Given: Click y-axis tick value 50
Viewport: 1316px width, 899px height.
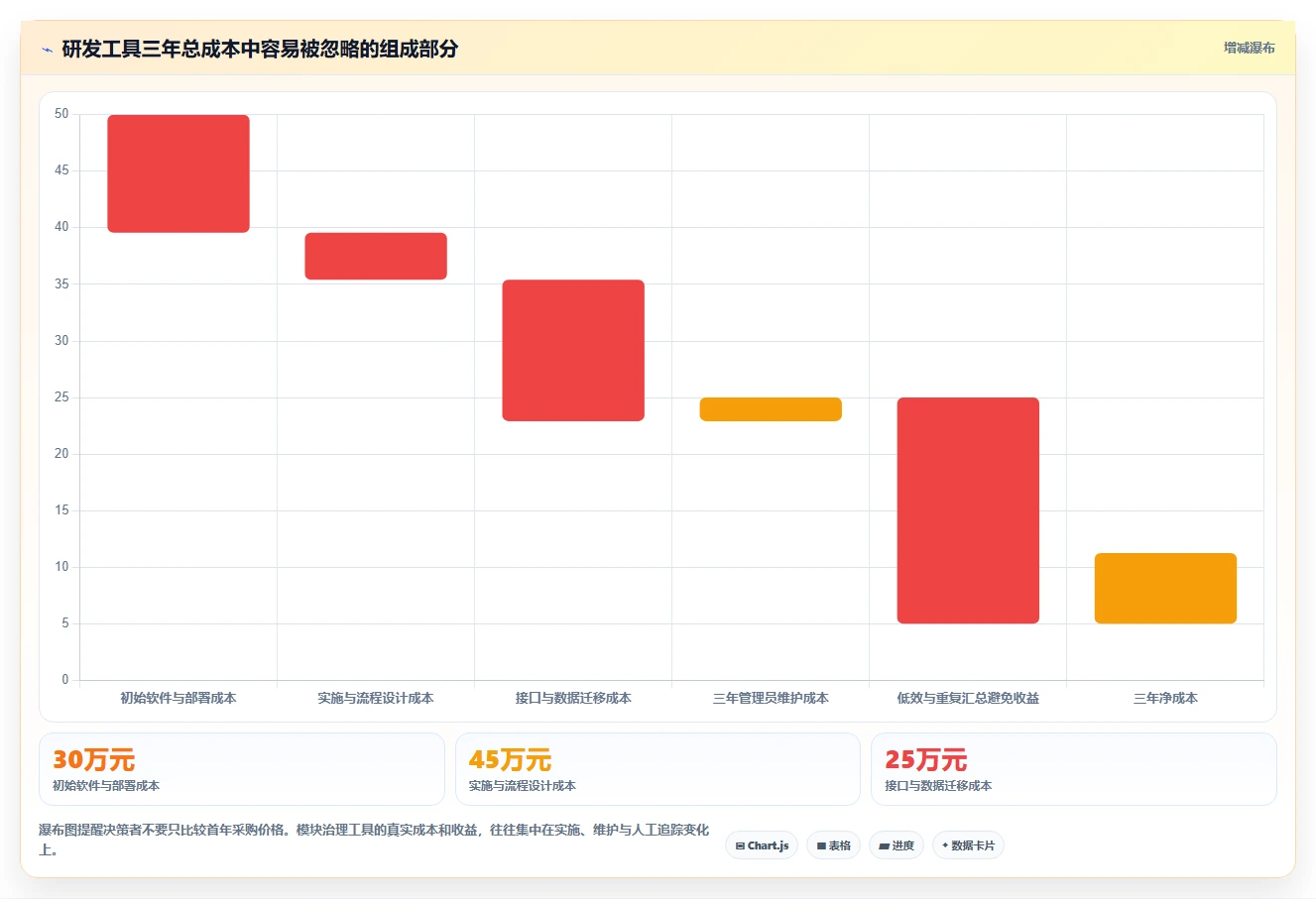Looking at the screenshot, I should coord(61,114).
